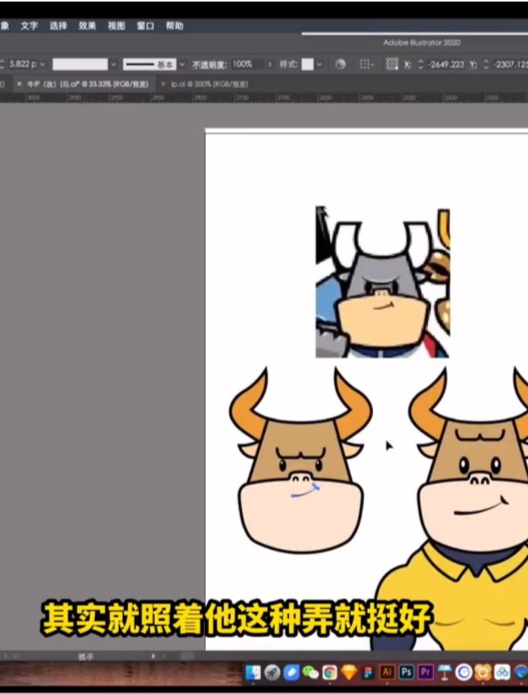Viewport: 528px width, 698px height.
Task: Open the 效果 menu
Action: coord(87,26)
